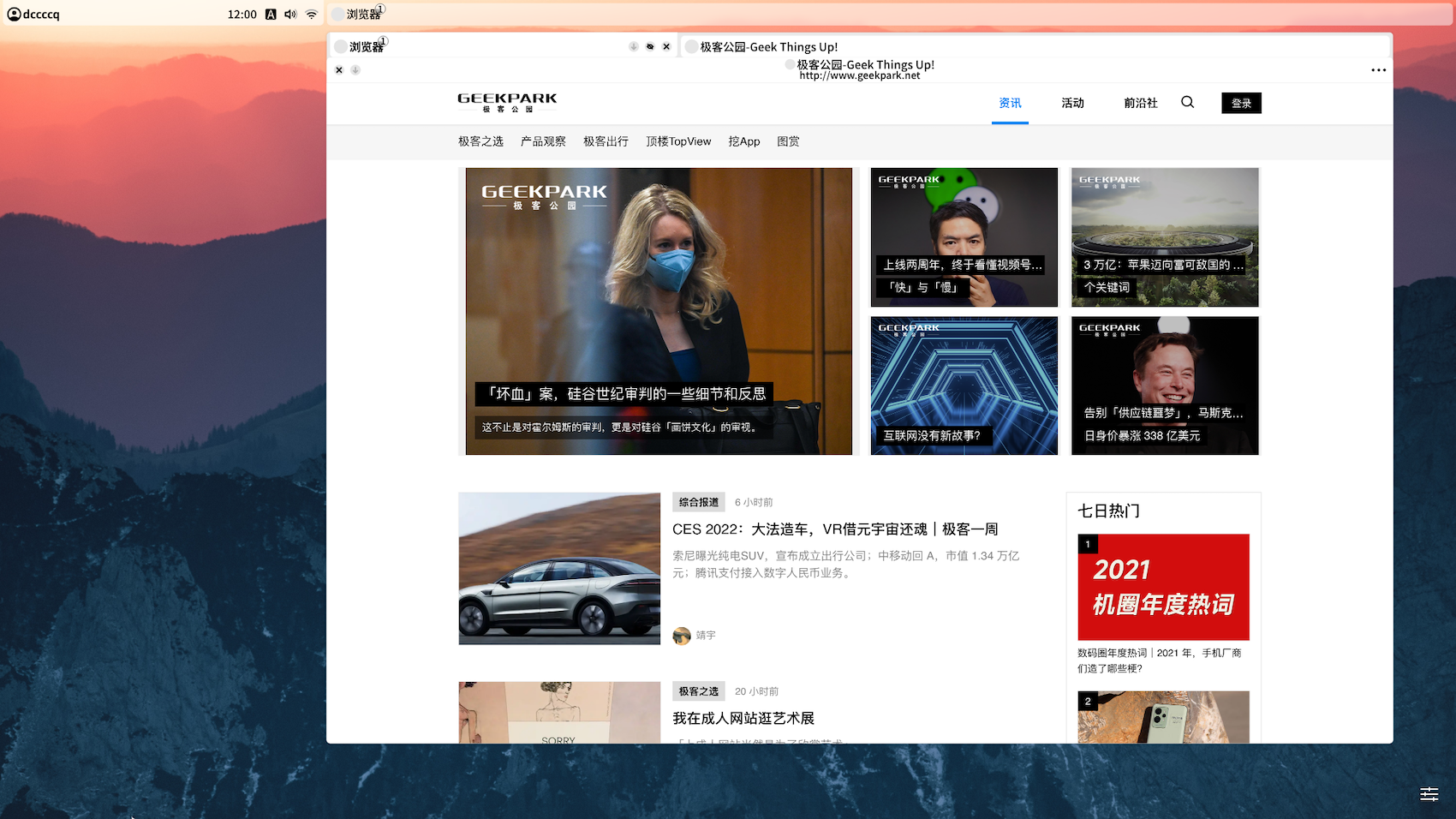Image resolution: width=1456 pixels, height=819 pixels.
Task: Open the number 2 hot-list phone image
Action: (1163, 717)
